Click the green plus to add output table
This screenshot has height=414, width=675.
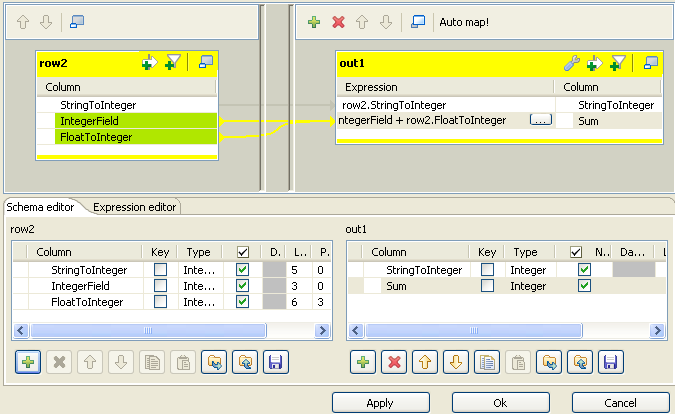(x=314, y=21)
